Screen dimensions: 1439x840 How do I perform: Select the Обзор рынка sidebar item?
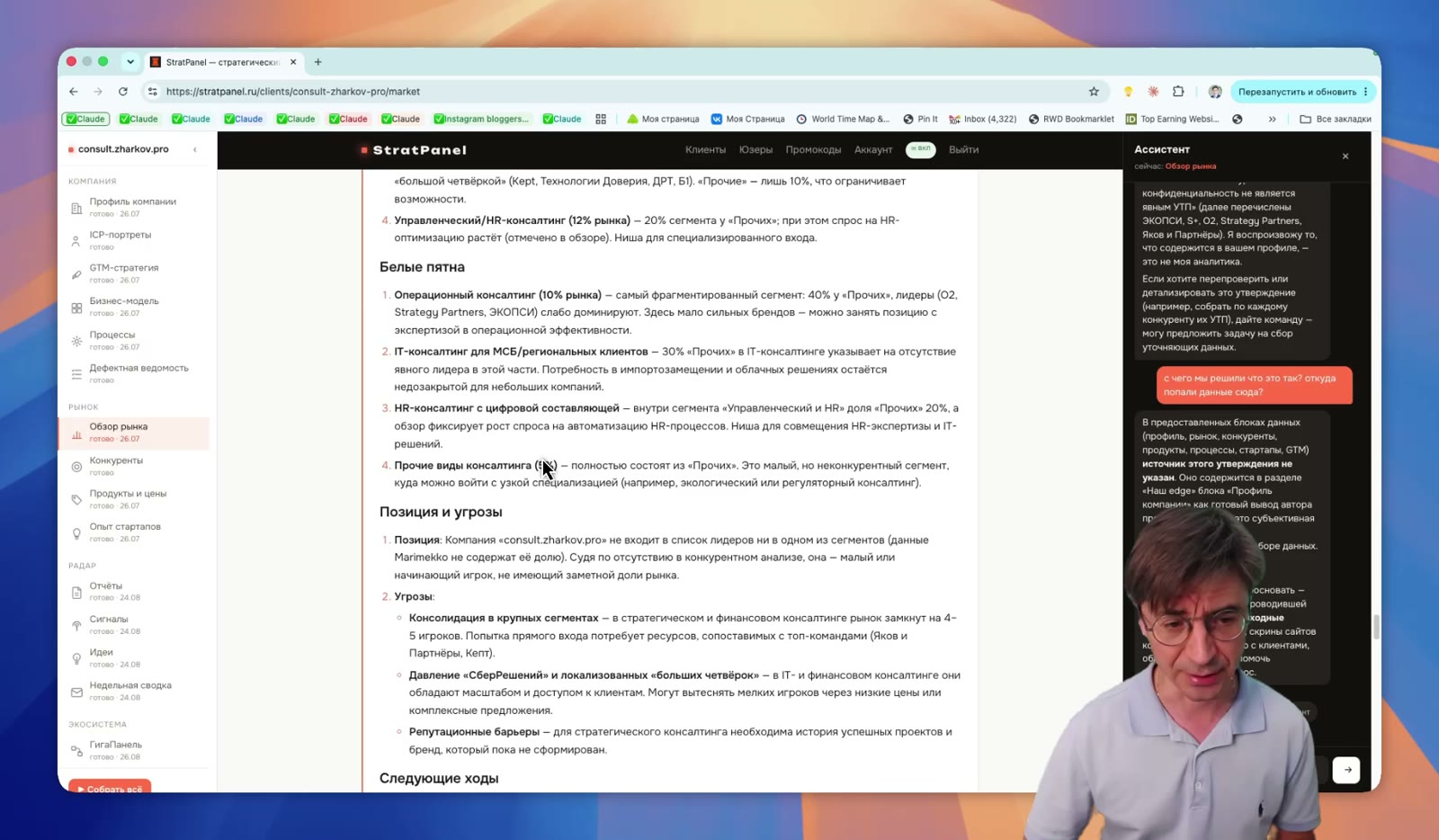point(134,433)
